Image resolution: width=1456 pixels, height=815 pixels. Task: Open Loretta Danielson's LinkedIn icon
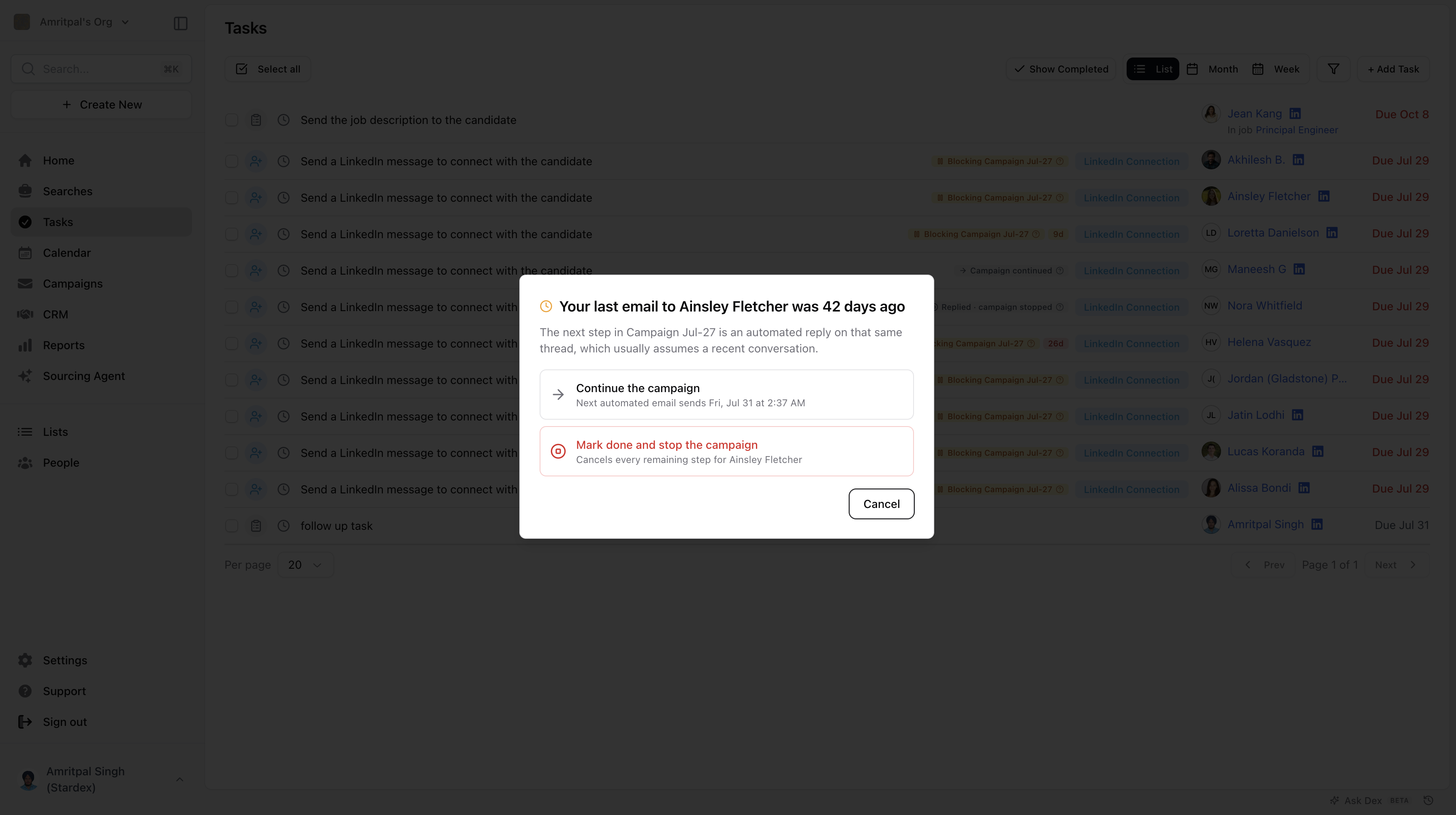1332,233
